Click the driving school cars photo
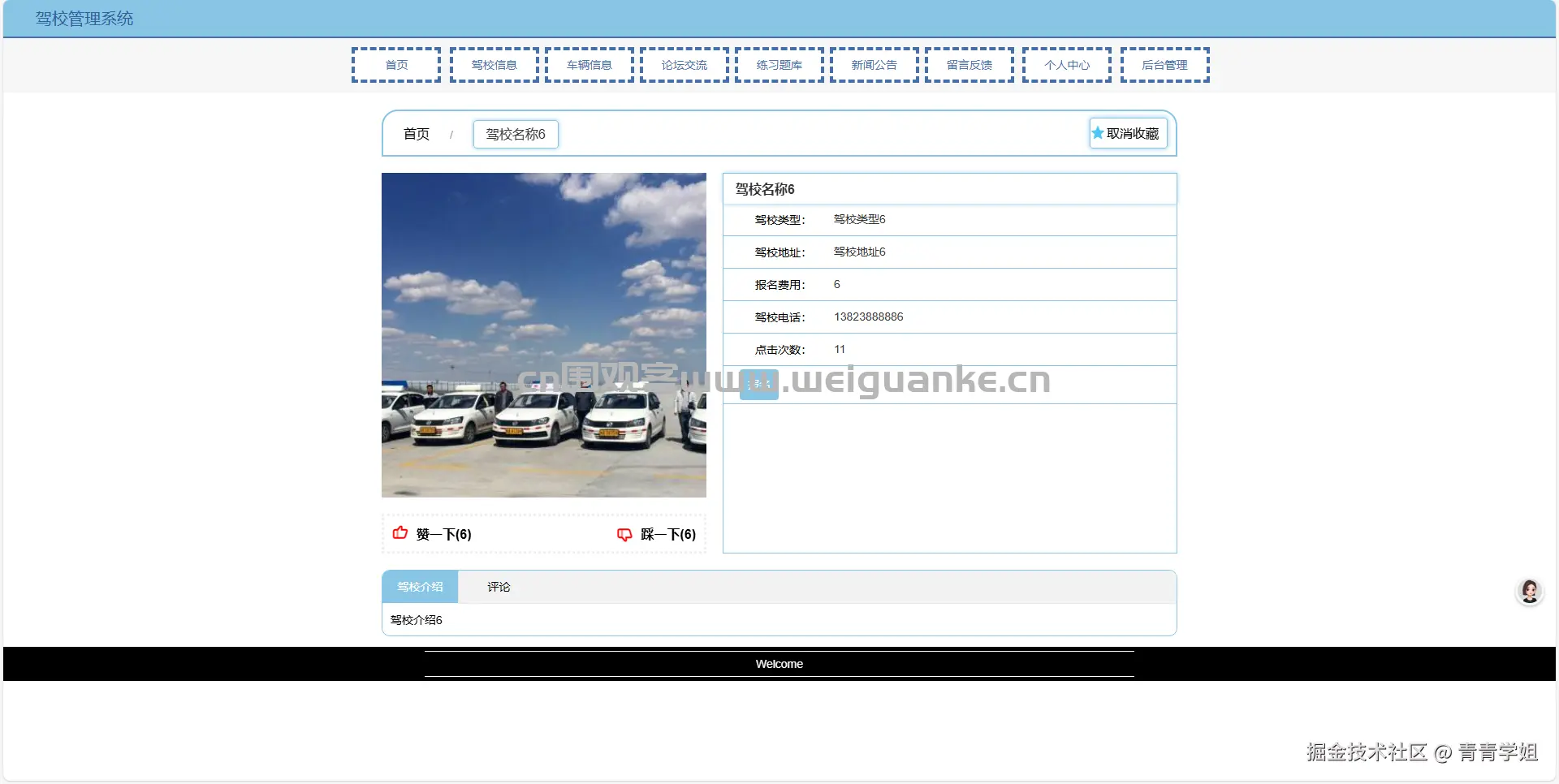The image size is (1559, 784). pyautogui.click(x=544, y=335)
